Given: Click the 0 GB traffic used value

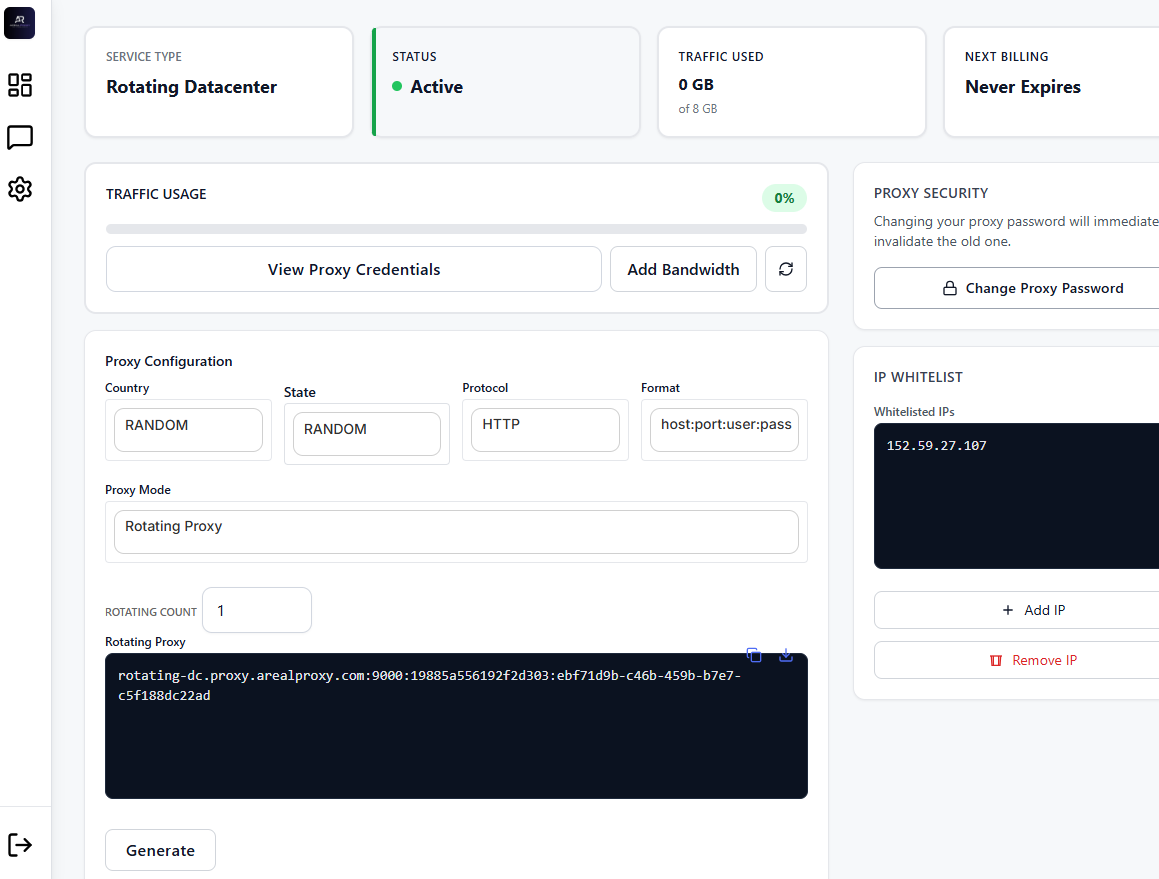Looking at the screenshot, I should pos(696,85).
